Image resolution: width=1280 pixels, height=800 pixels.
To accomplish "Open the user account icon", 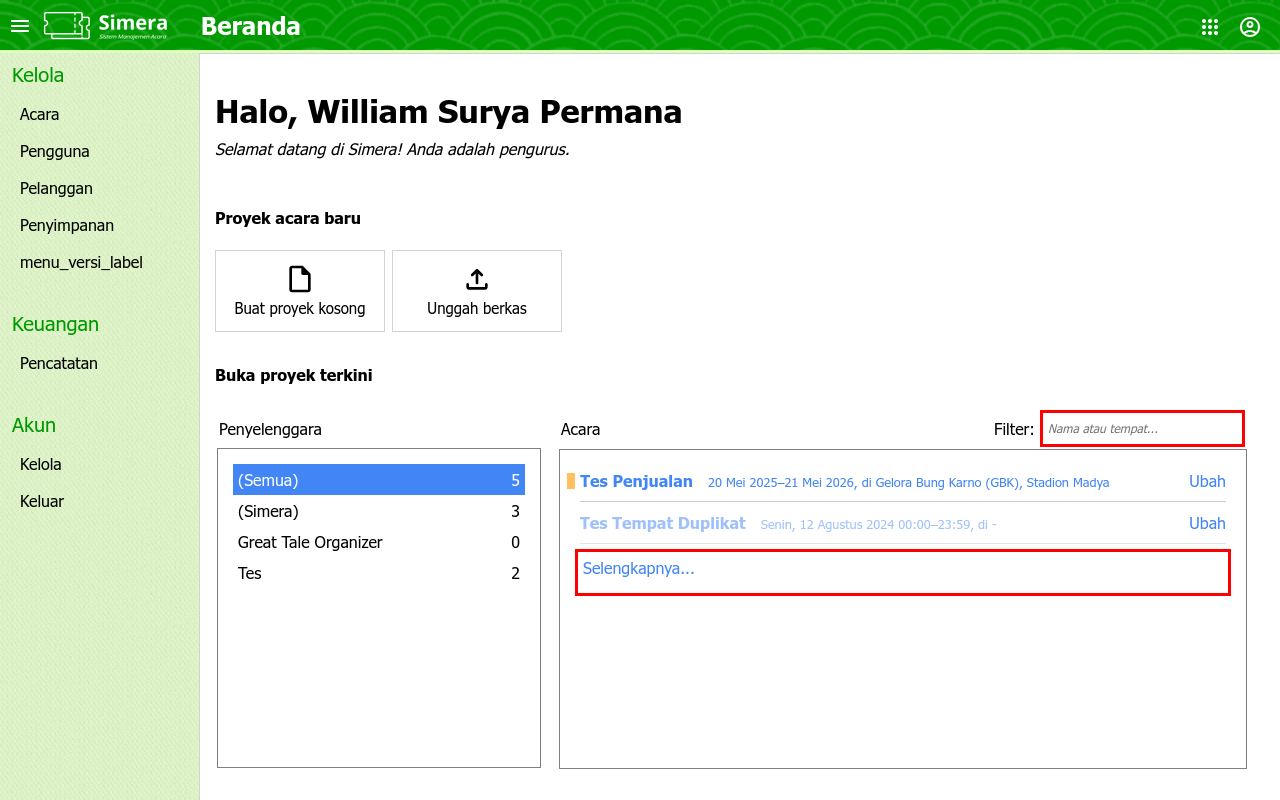I will (x=1250, y=27).
